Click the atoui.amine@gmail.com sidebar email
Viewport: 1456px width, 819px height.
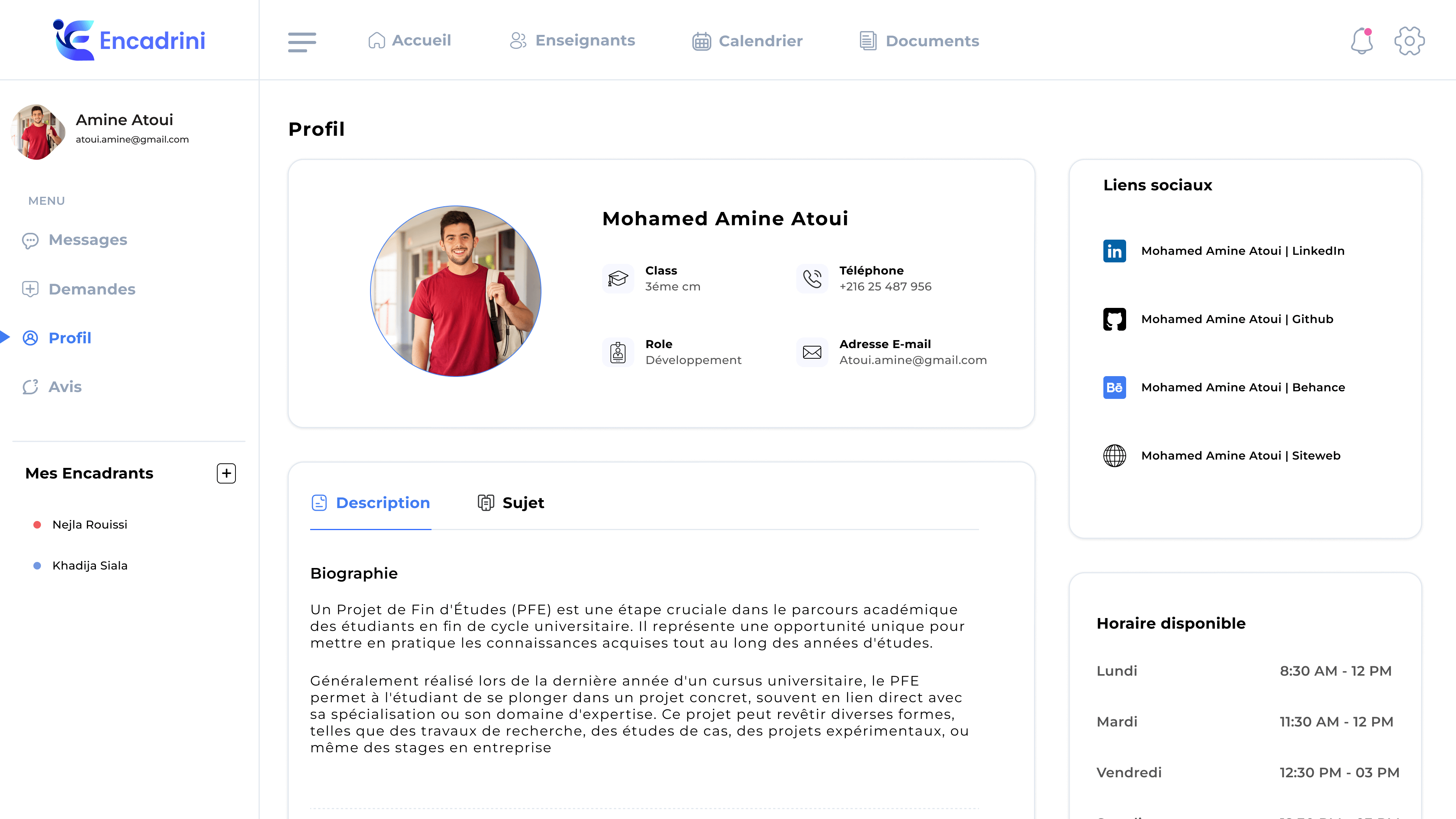(x=132, y=140)
